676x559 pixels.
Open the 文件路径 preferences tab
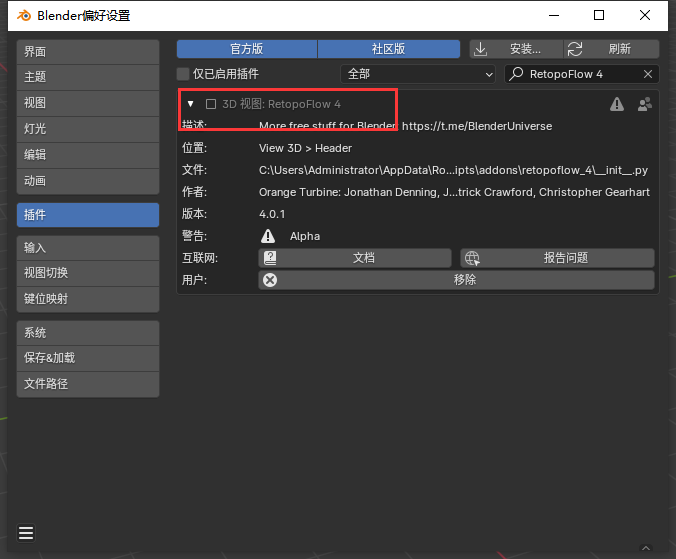tap(88, 384)
